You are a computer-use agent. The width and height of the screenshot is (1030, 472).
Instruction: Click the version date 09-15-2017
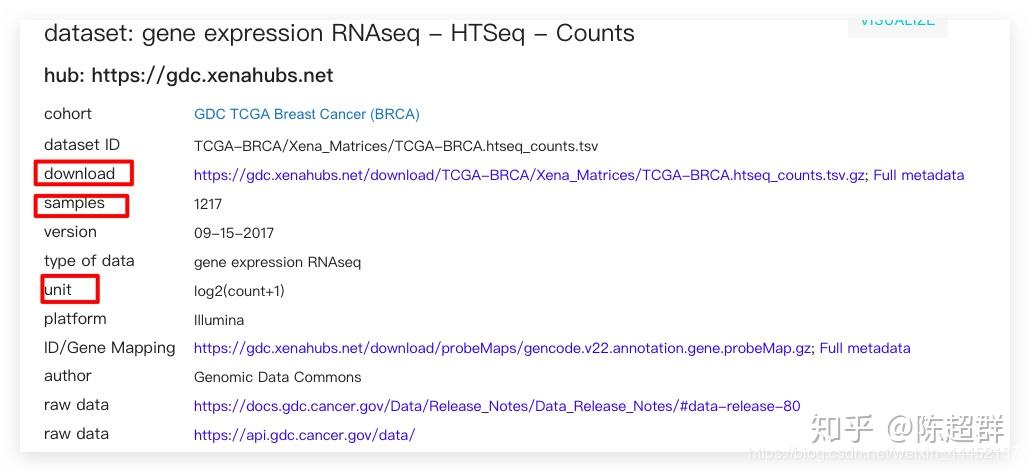[233, 233]
